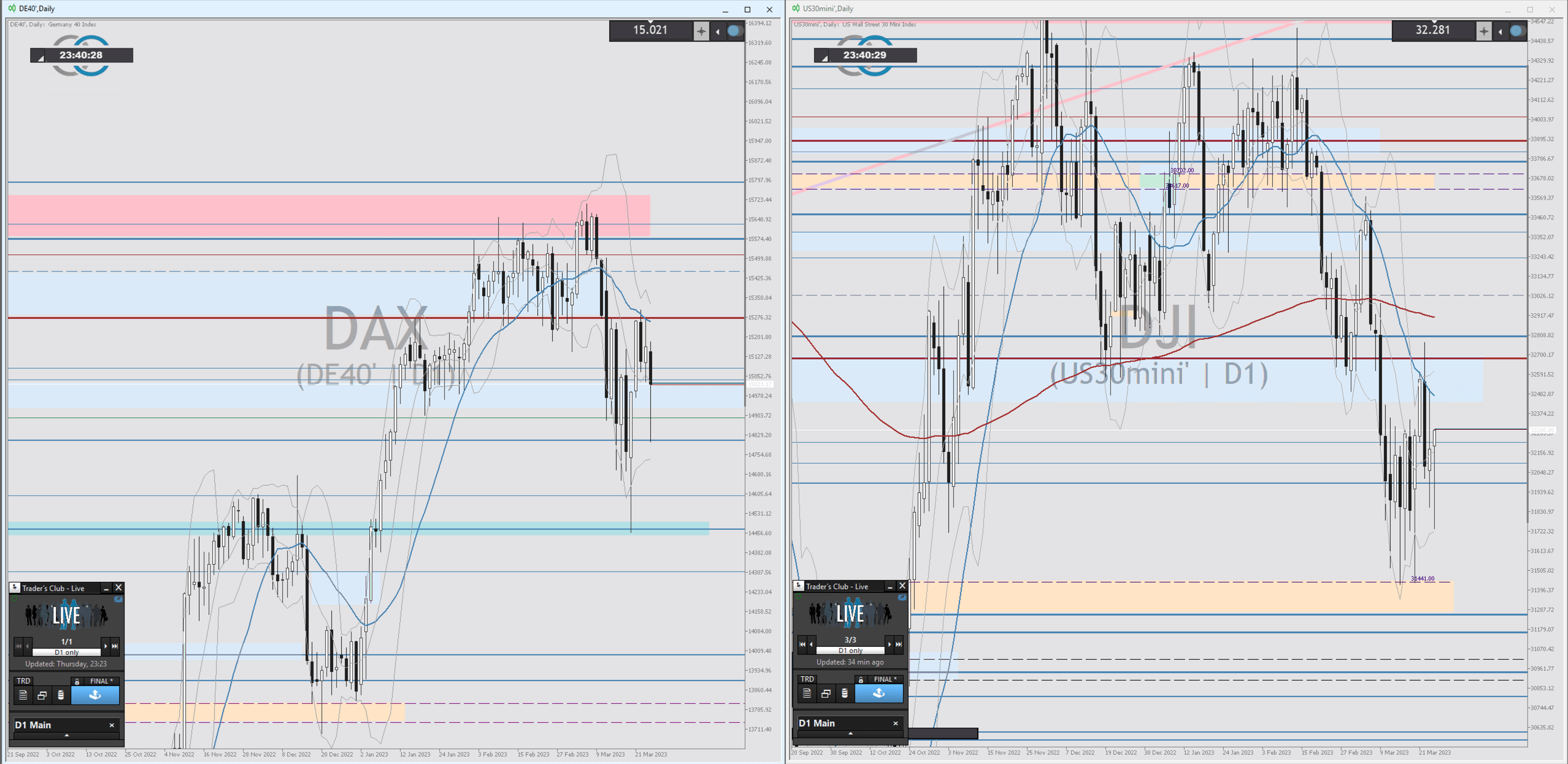The height and width of the screenshot is (764, 1568).
Task: Click the chart icon in US30mini,Daily title bar
Action: click(x=796, y=9)
